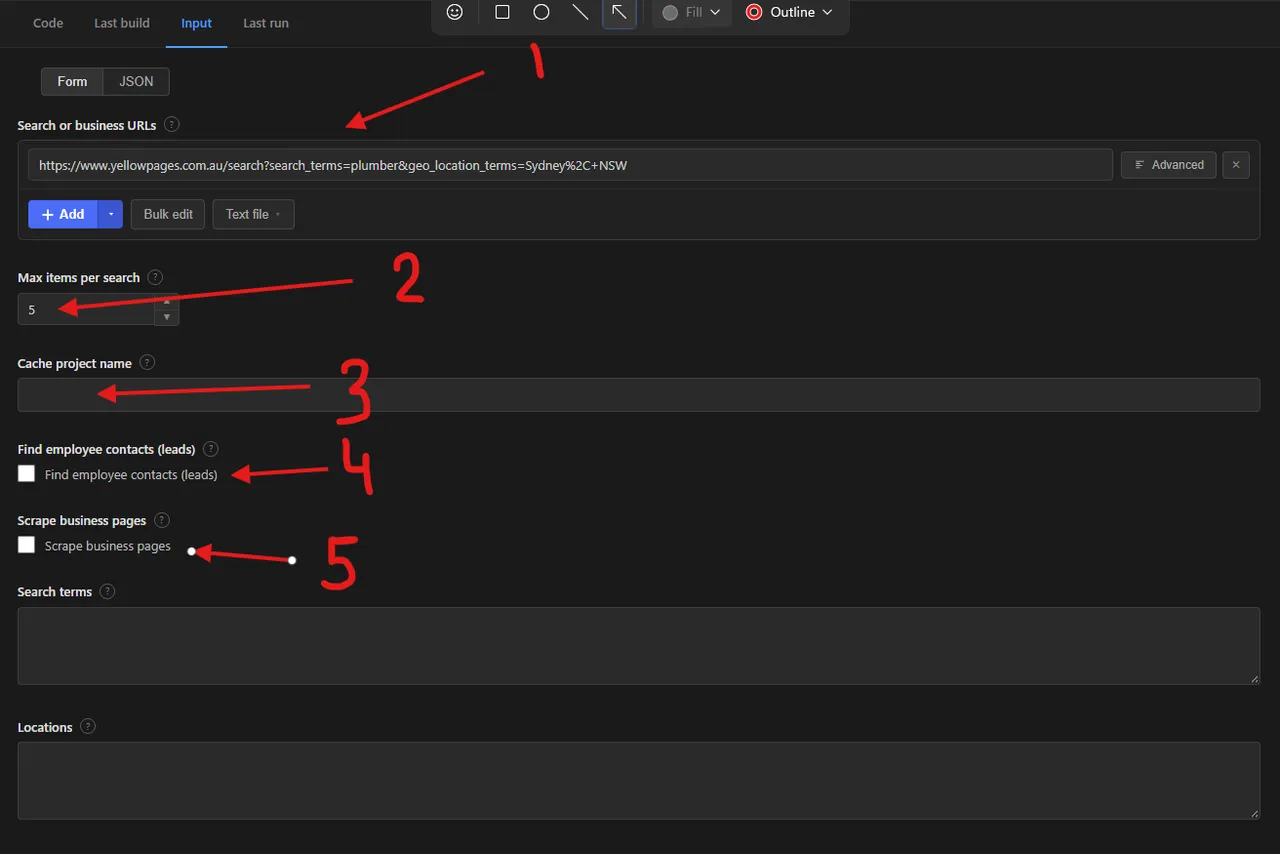
Task: Click the Cache project name field
Action: click(x=639, y=395)
